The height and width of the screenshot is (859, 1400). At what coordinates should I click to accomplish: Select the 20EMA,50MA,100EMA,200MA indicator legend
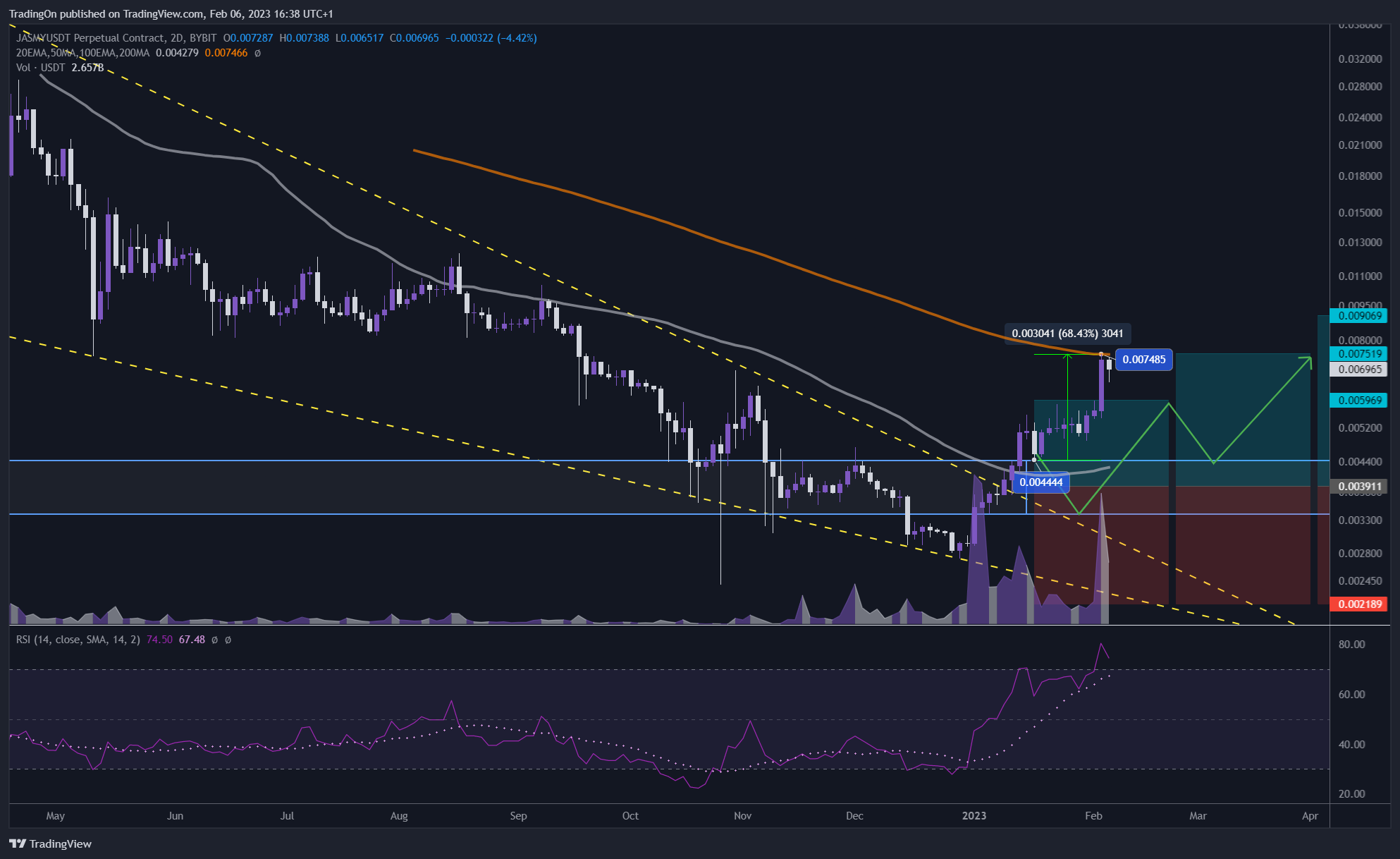(83, 53)
